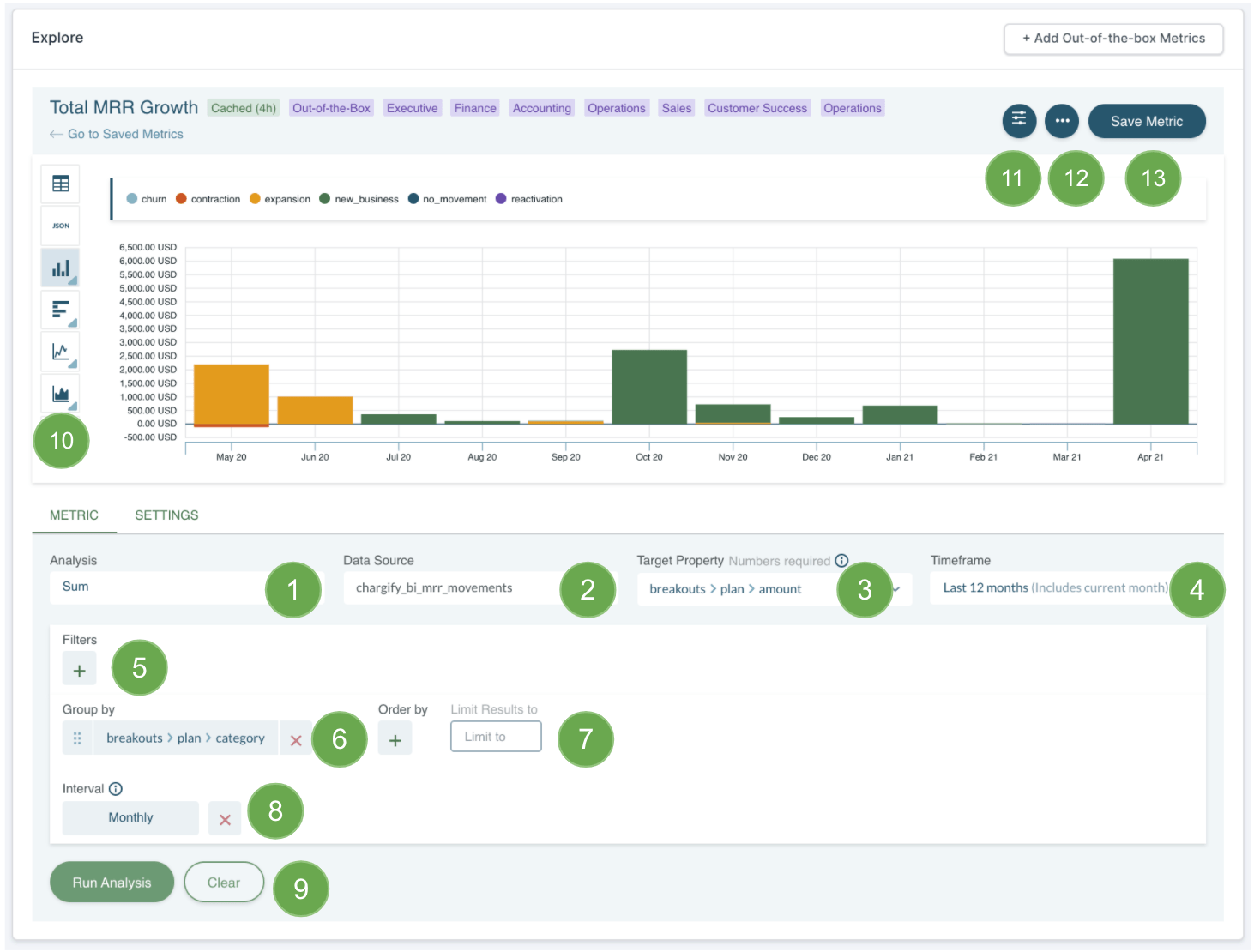Screen dimensions: 1254x952
Task: Open the three-dots more options menu
Action: (1061, 121)
